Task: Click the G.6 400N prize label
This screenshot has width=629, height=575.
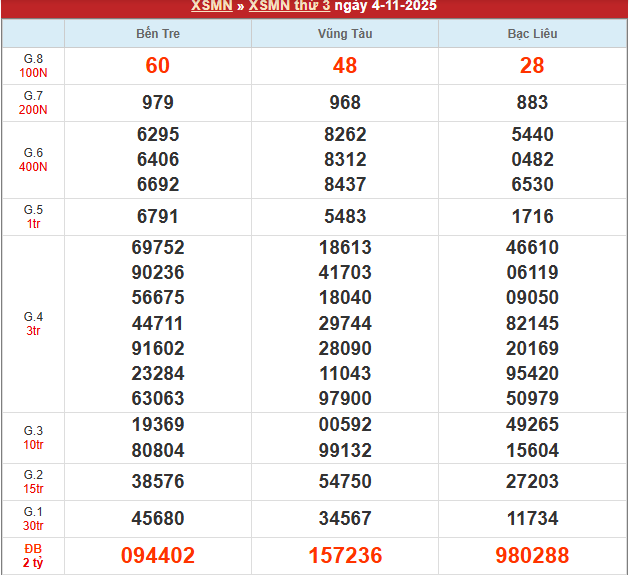Action: [x=33, y=160]
